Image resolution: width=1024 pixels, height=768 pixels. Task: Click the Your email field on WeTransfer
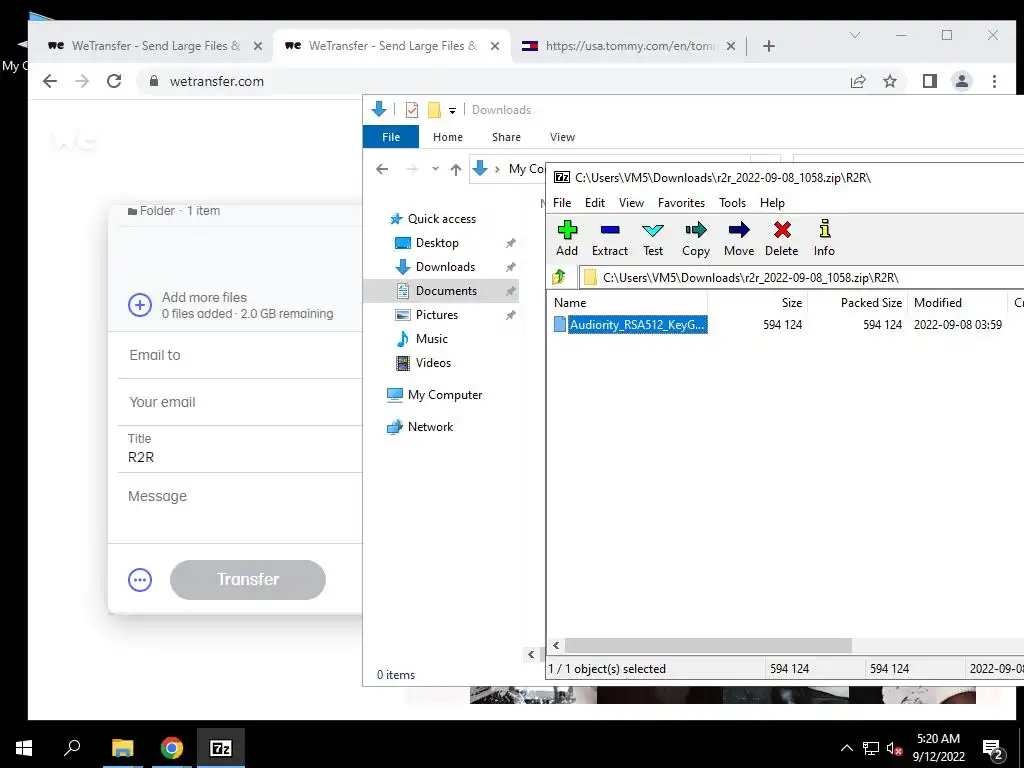(x=240, y=402)
